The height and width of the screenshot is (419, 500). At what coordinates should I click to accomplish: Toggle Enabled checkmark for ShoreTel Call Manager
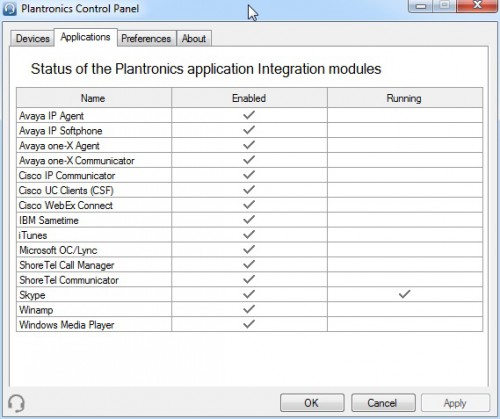point(249,265)
